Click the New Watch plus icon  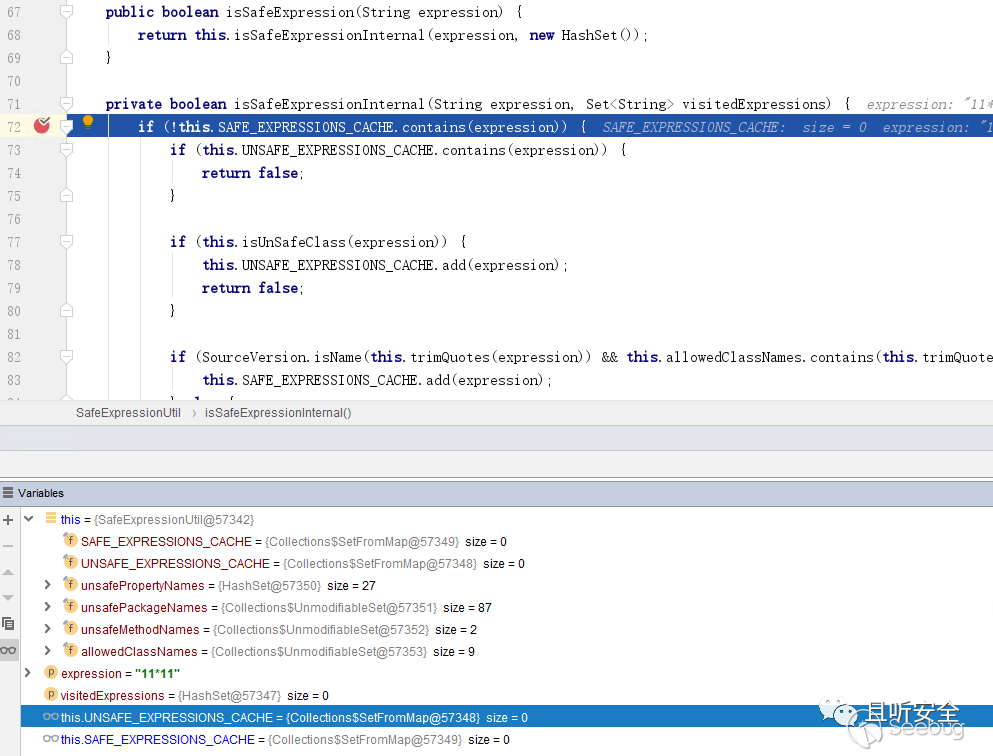coord(9,520)
